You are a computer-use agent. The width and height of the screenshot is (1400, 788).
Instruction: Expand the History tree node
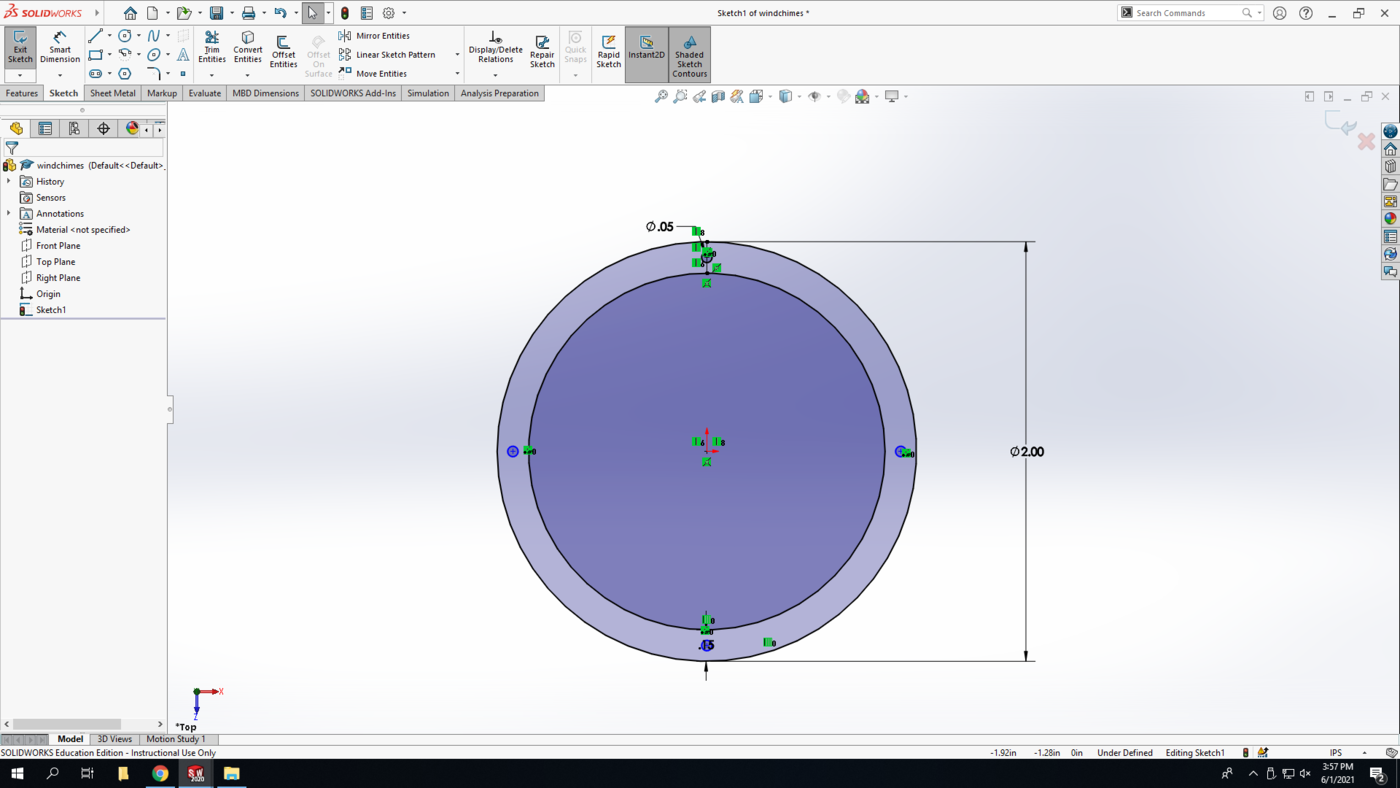(x=9, y=181)
